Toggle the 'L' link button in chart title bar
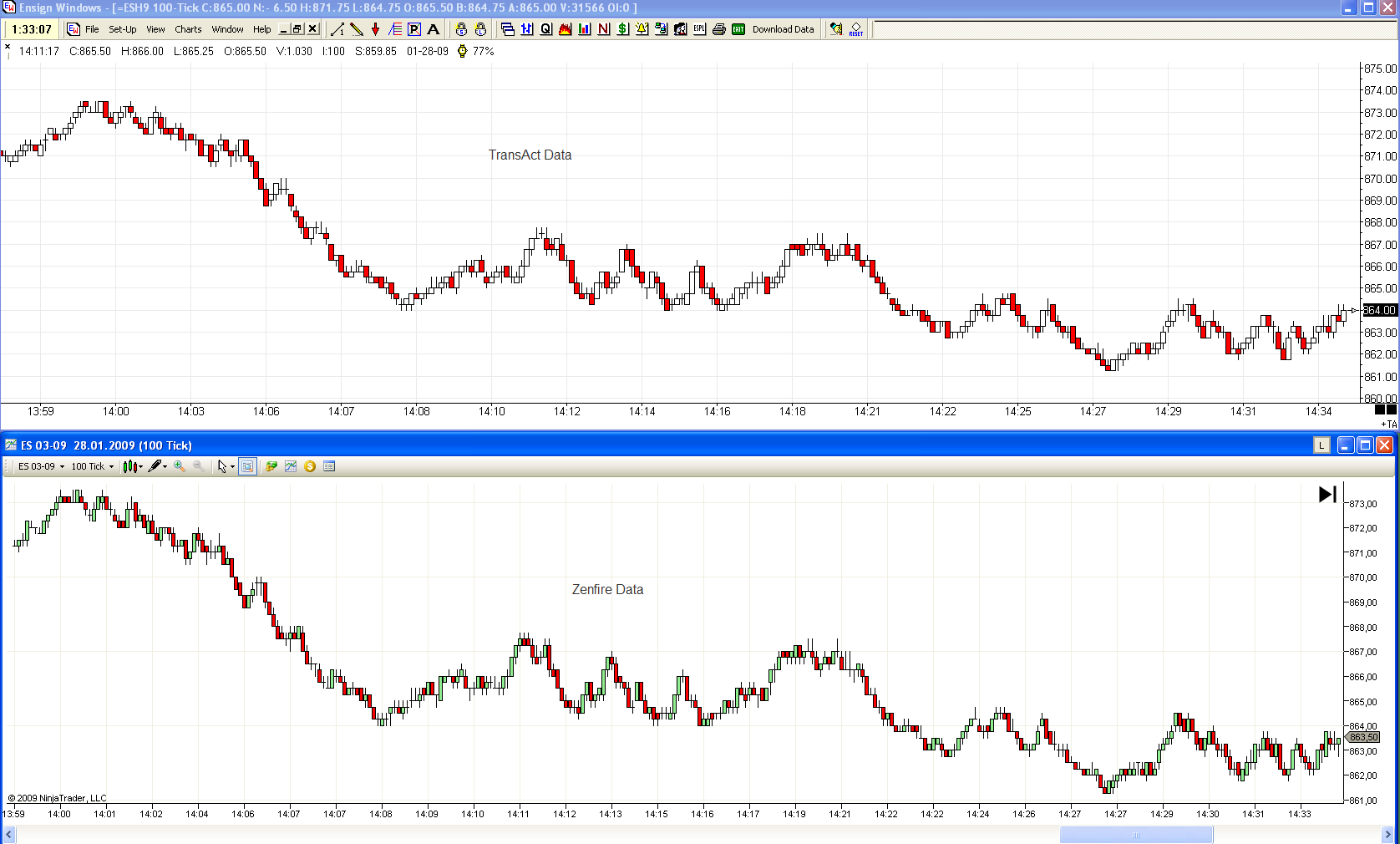The width and height of the screenshot is (1400, 844). point(1321,445)
